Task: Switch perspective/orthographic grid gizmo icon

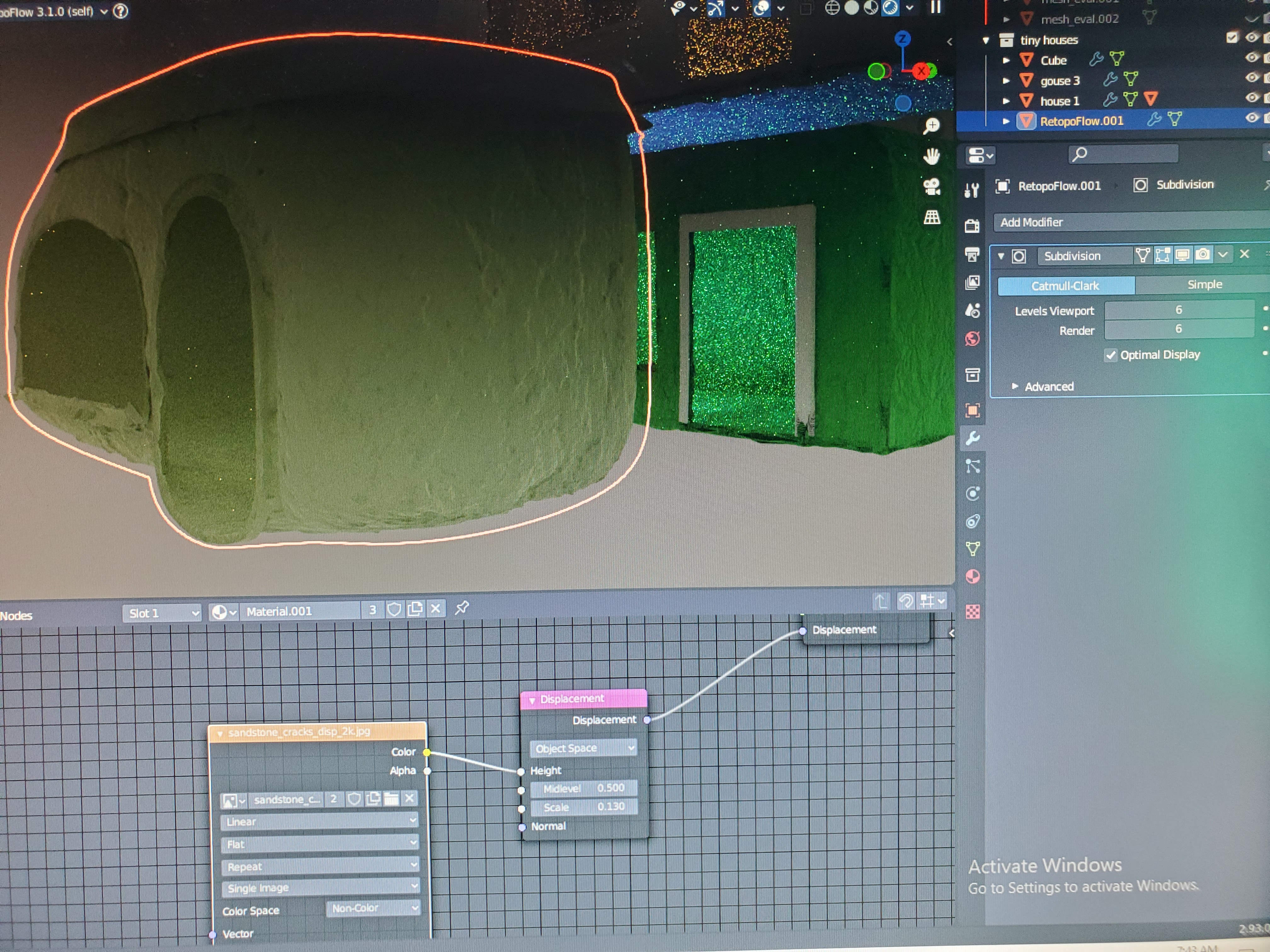Action: (x=931, y=217)
